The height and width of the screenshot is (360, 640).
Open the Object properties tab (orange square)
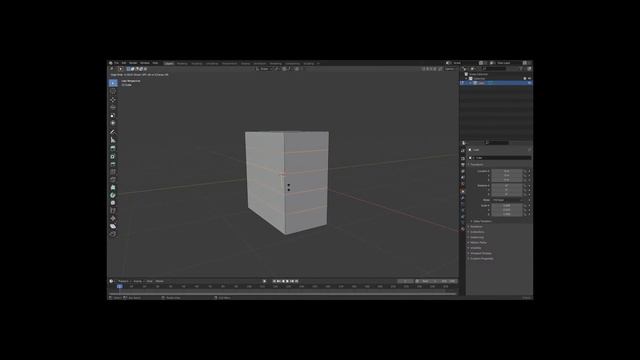pos(463,191)
